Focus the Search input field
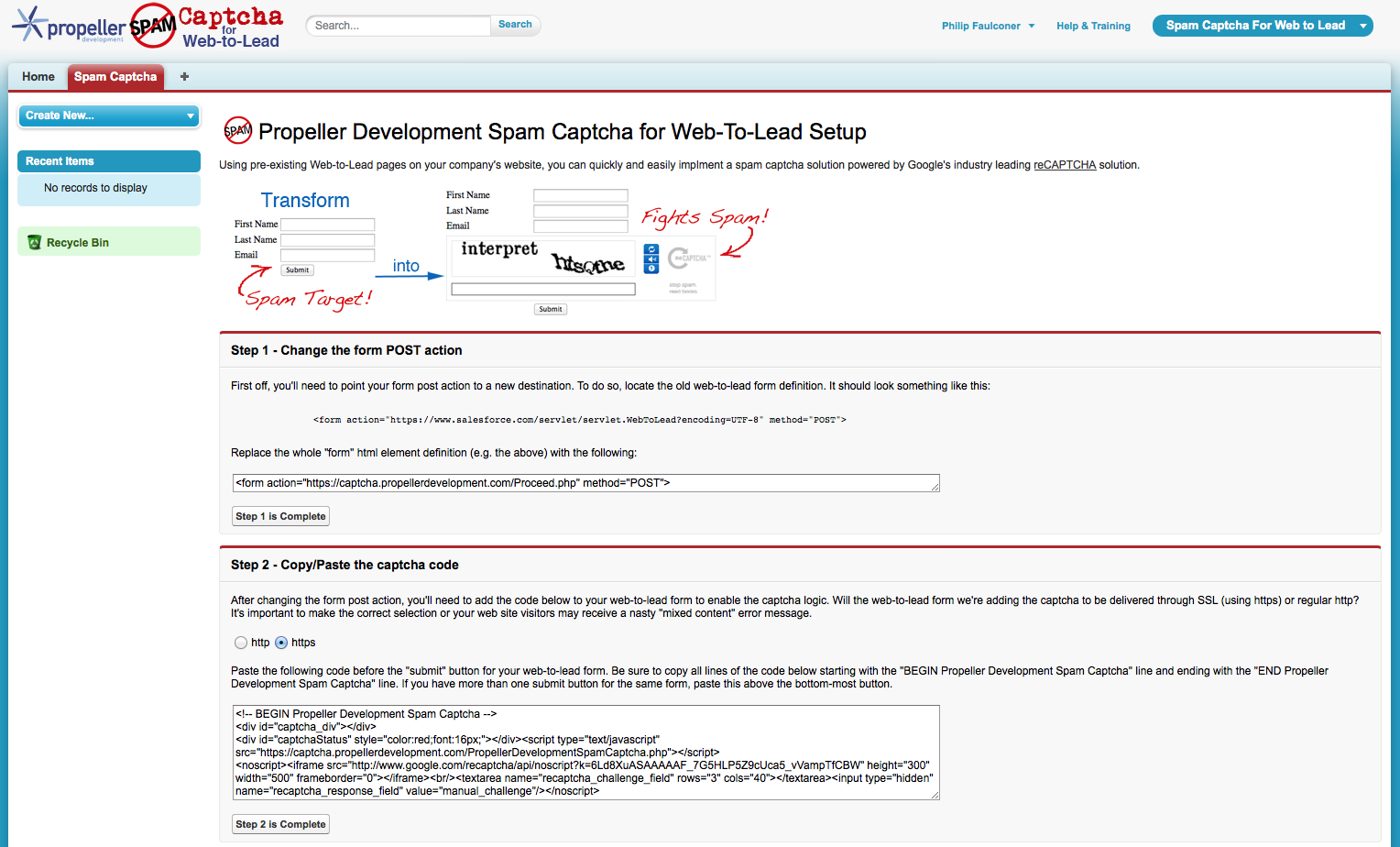Image resolution: width=1400 pixels, height=847 pixels. [x=399, y=26]
